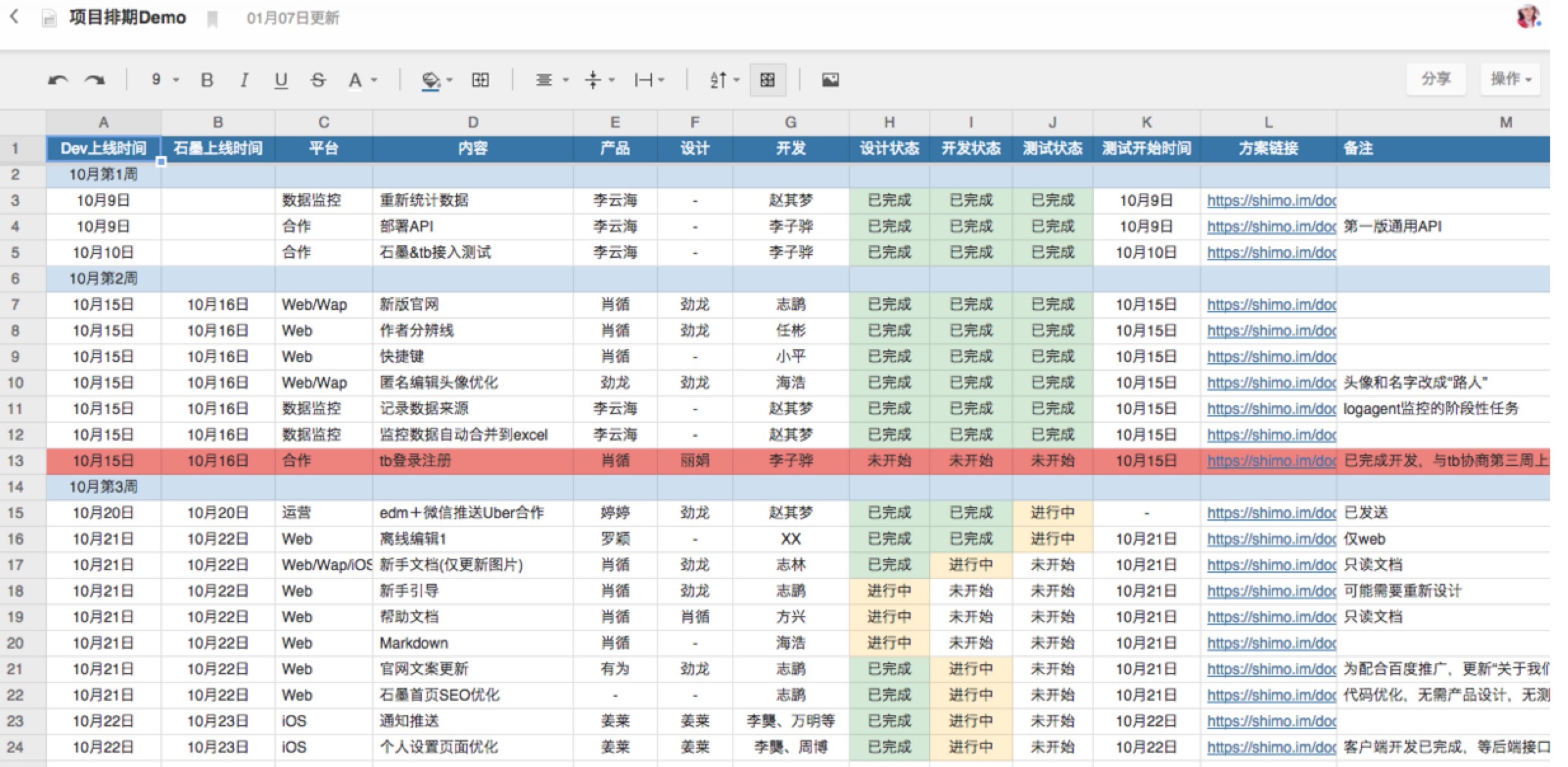This screenshot has width=1568, height=767.
Task: Click the back arrow beside the document title
Action: [x=15, y=17]
